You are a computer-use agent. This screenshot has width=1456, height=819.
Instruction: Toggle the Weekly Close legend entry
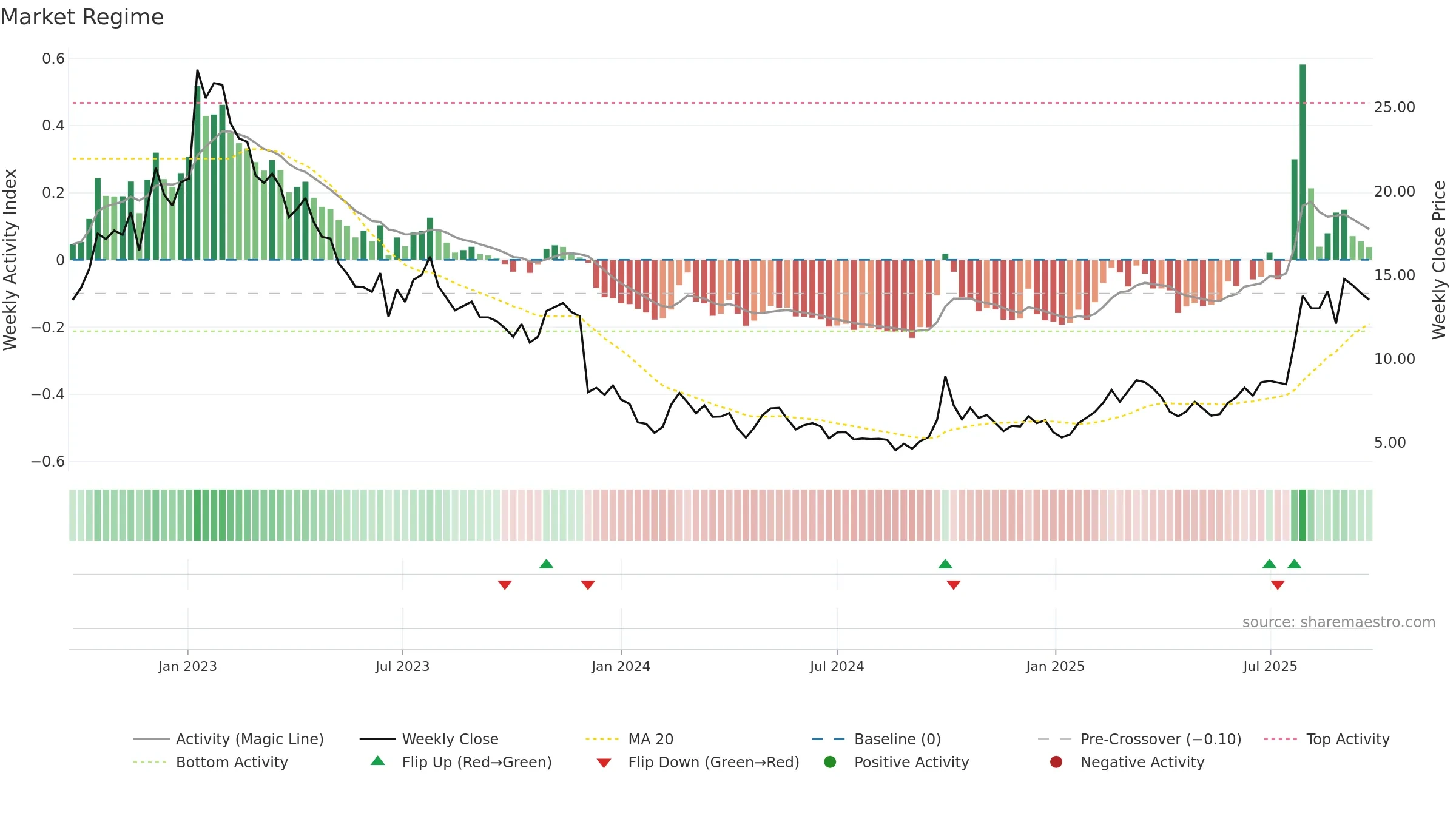[x=429, y=739]
